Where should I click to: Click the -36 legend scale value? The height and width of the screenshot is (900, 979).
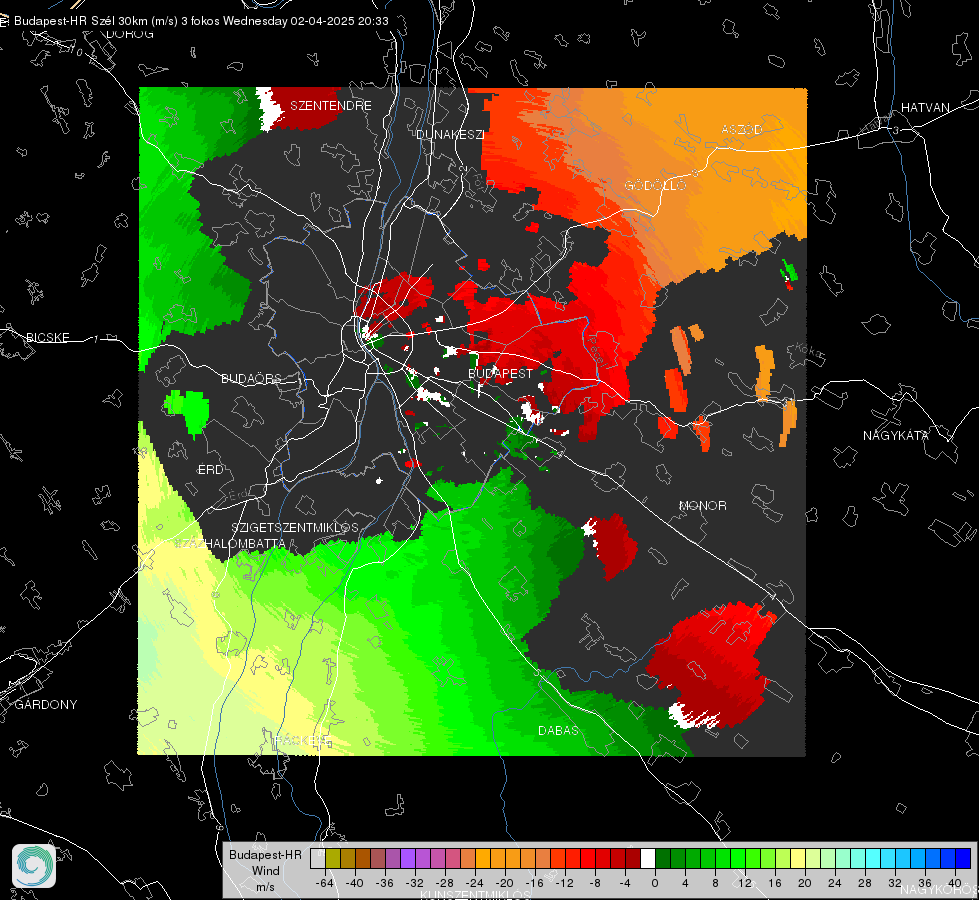pos(385,883)
